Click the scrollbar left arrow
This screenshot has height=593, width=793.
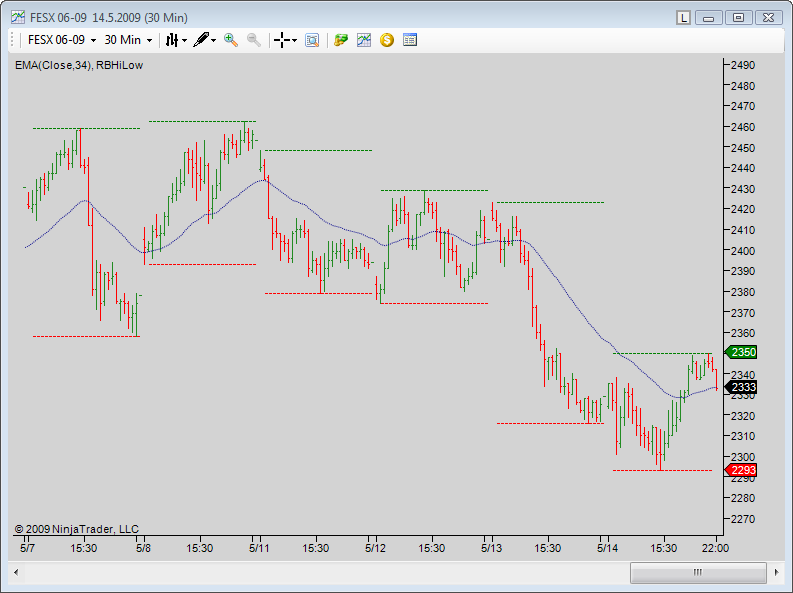click(x=16, y=572)
